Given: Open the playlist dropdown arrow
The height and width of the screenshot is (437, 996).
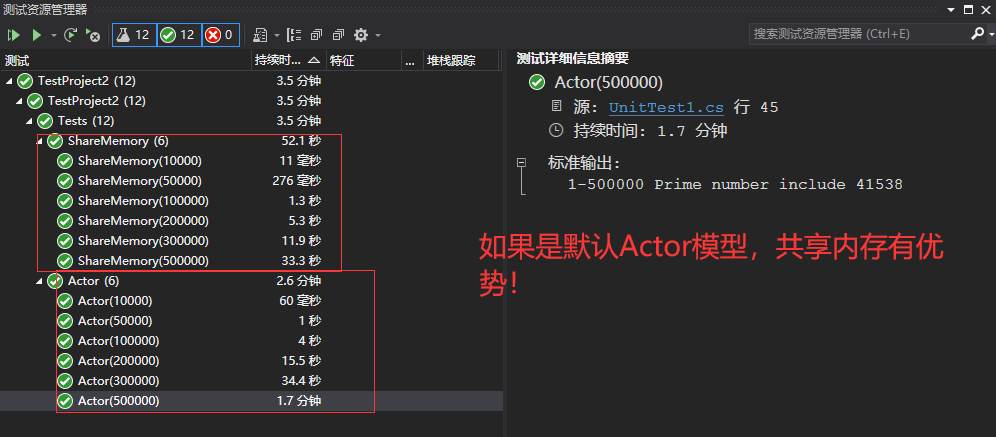Looking at the screenshot, I should [x=277, y=35].
